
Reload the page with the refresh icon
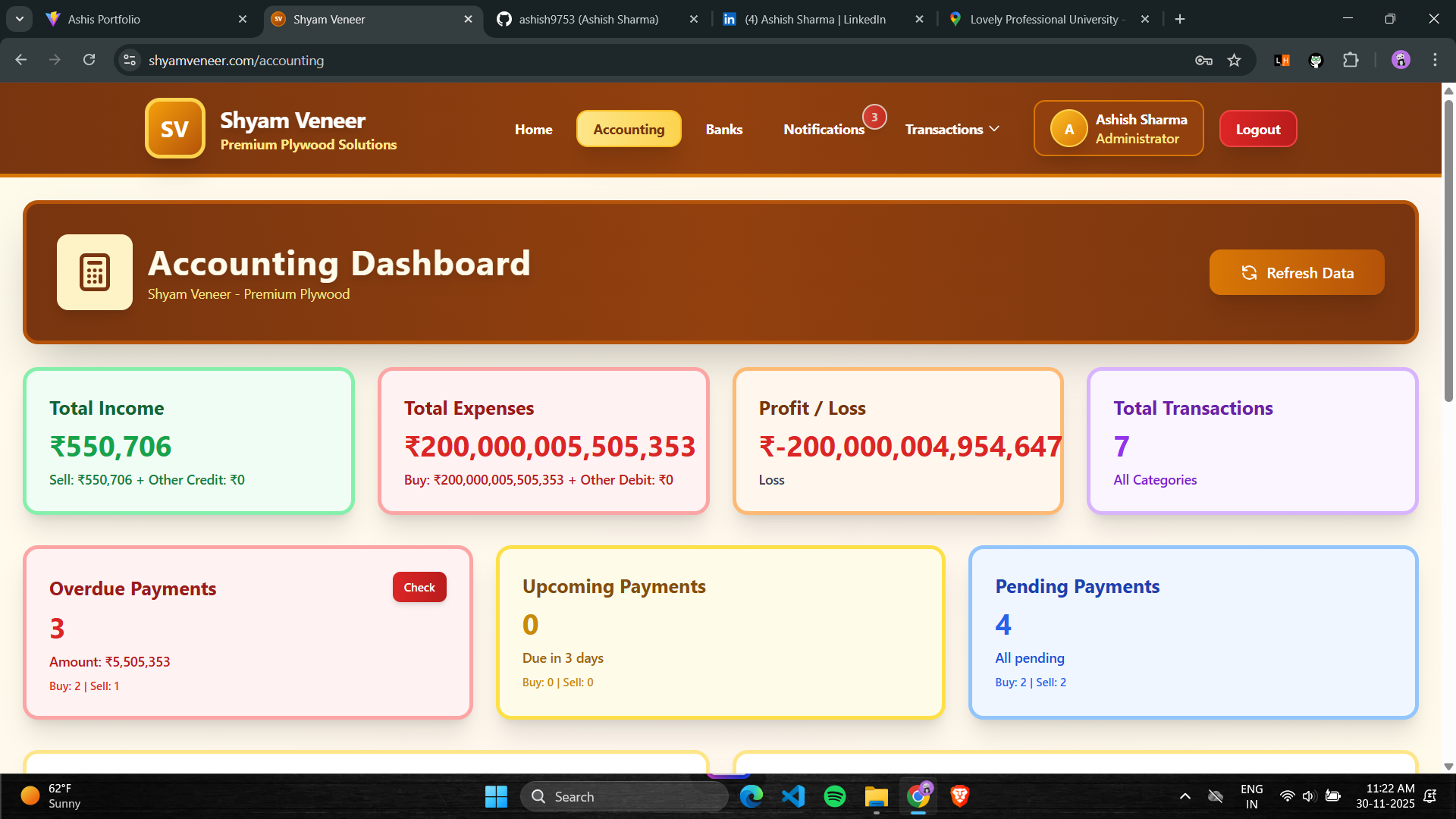coord(89,60)
